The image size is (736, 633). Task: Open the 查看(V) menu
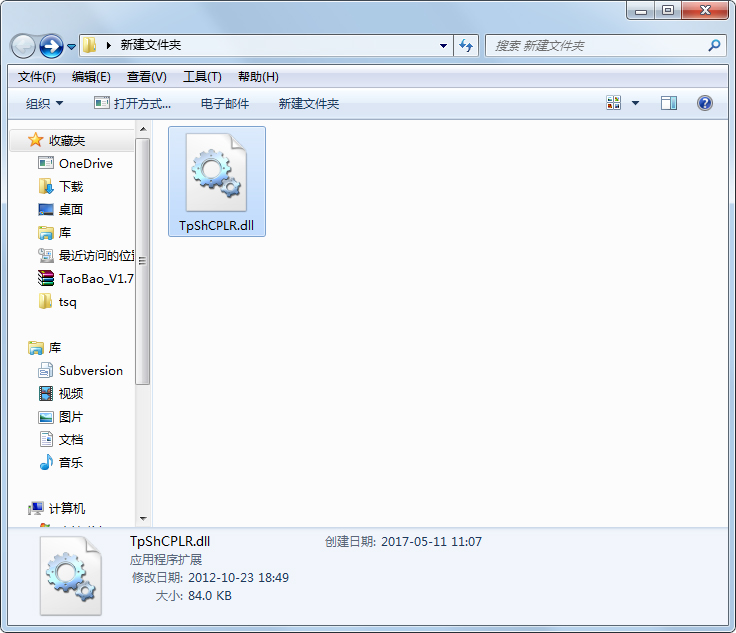(x=146, y=76)
